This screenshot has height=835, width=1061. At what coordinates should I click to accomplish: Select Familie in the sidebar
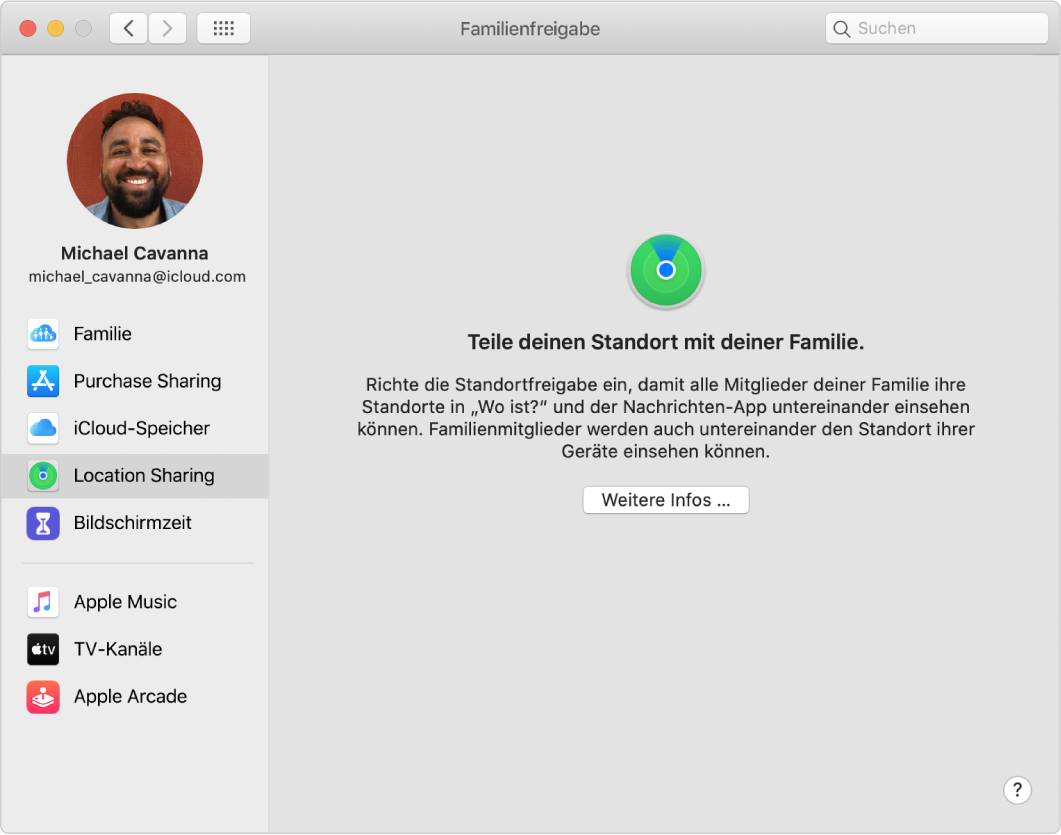coord(135,334)
